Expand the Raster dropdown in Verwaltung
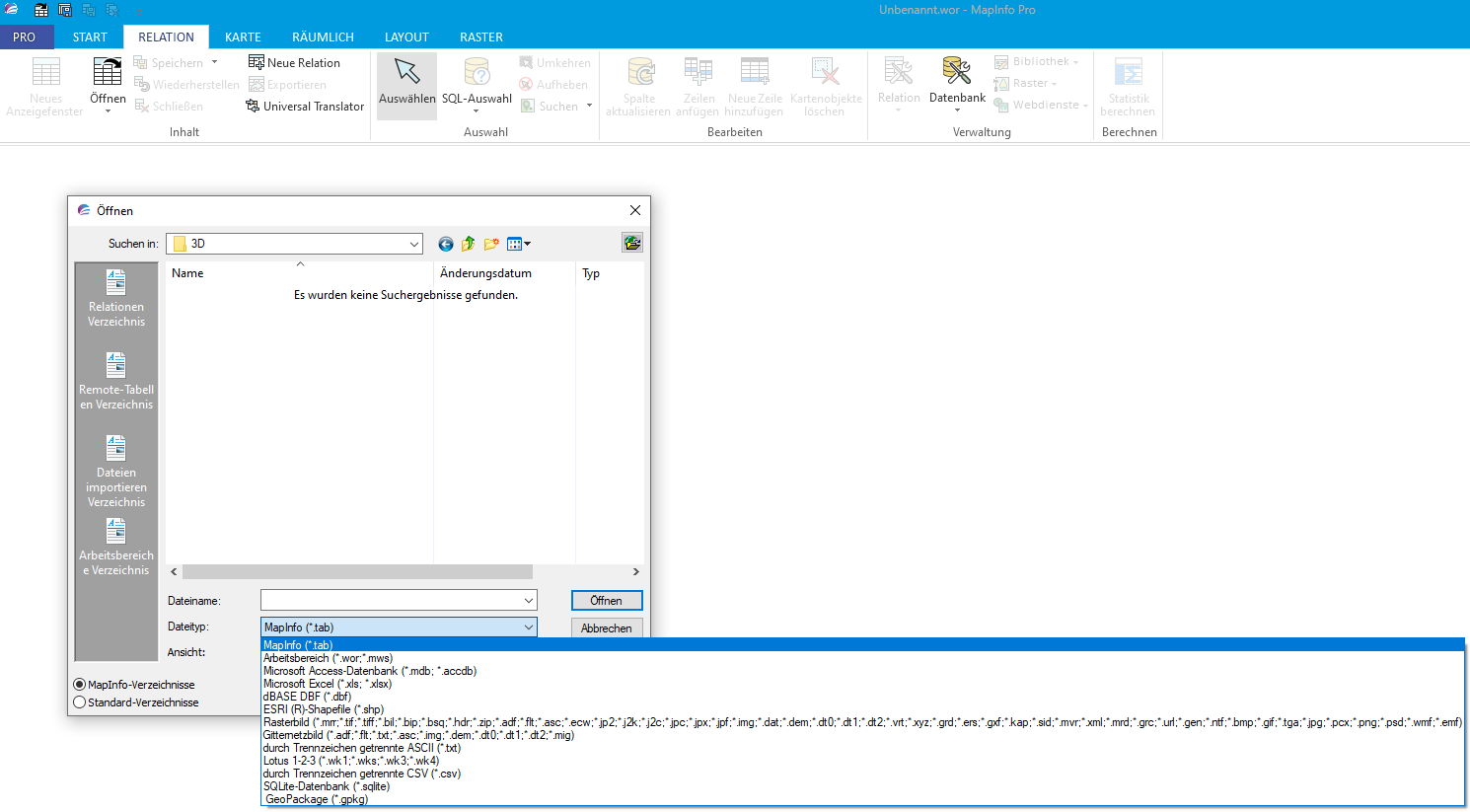 (x=1054, y=84)
